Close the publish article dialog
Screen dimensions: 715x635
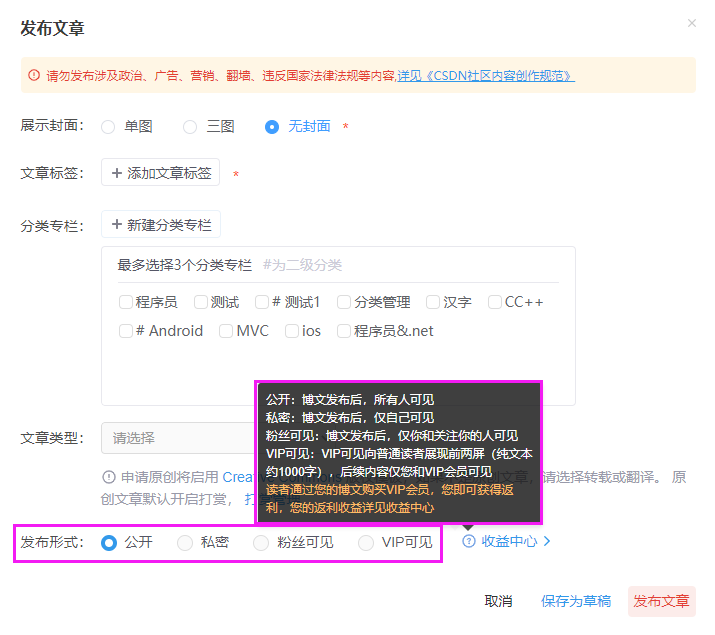pyautogui.click(x=691, y=23)
